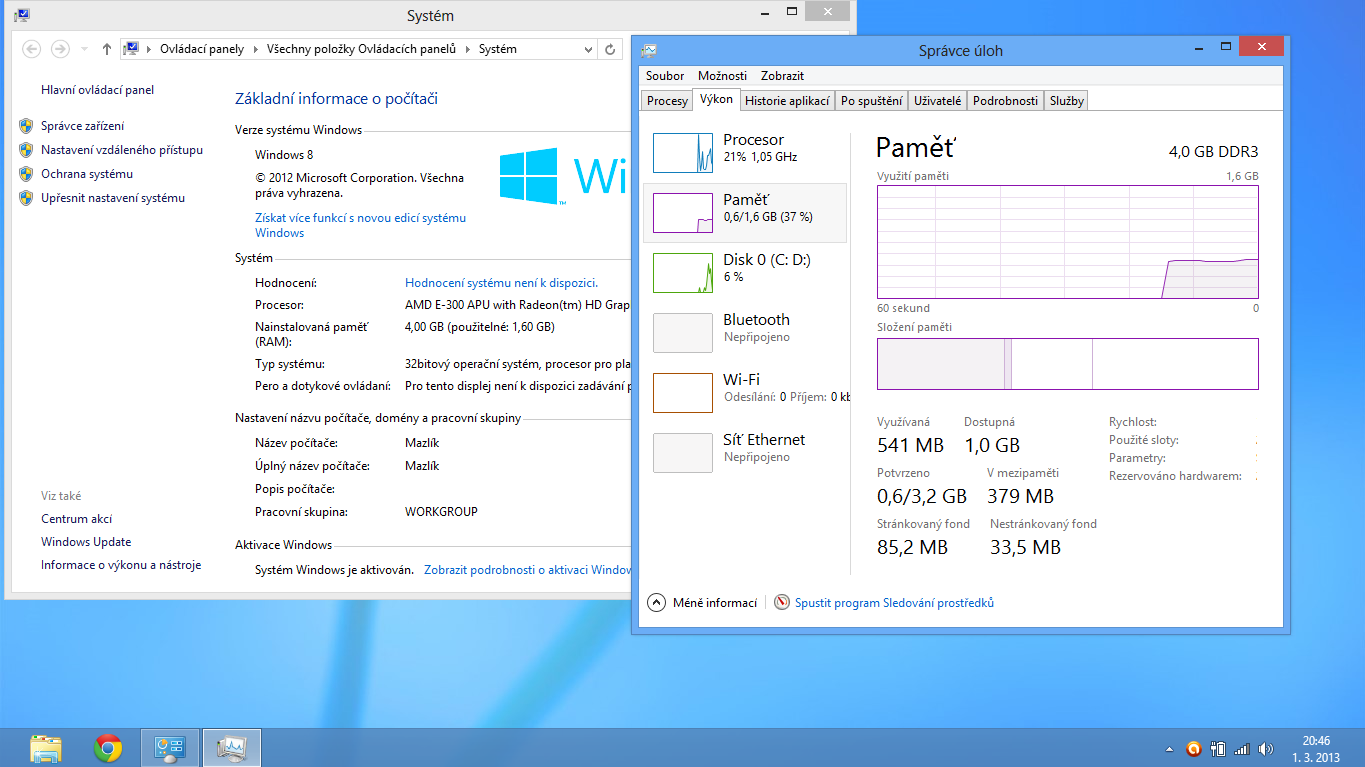Select the Síť Ethernet graph thumbnail
This screenshot has width=1365, height=767.
(683, 453)
